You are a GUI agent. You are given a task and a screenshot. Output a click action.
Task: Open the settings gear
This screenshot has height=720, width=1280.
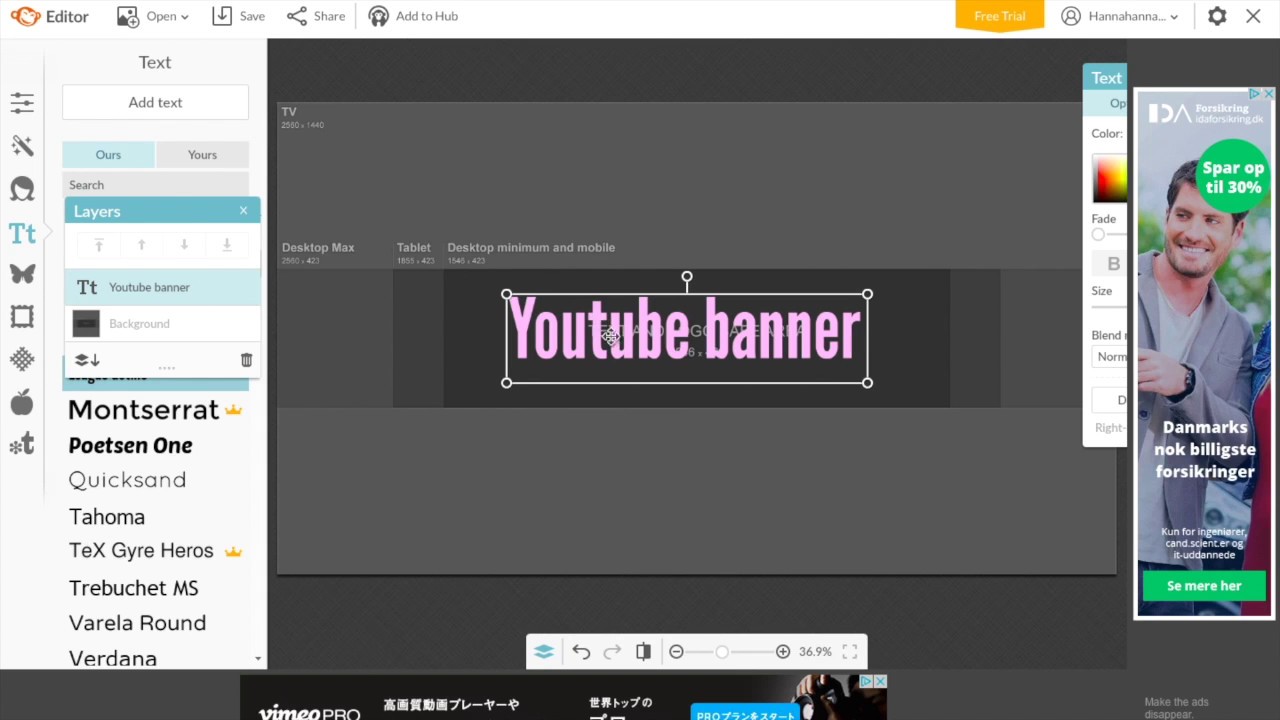pos(1217,16)
